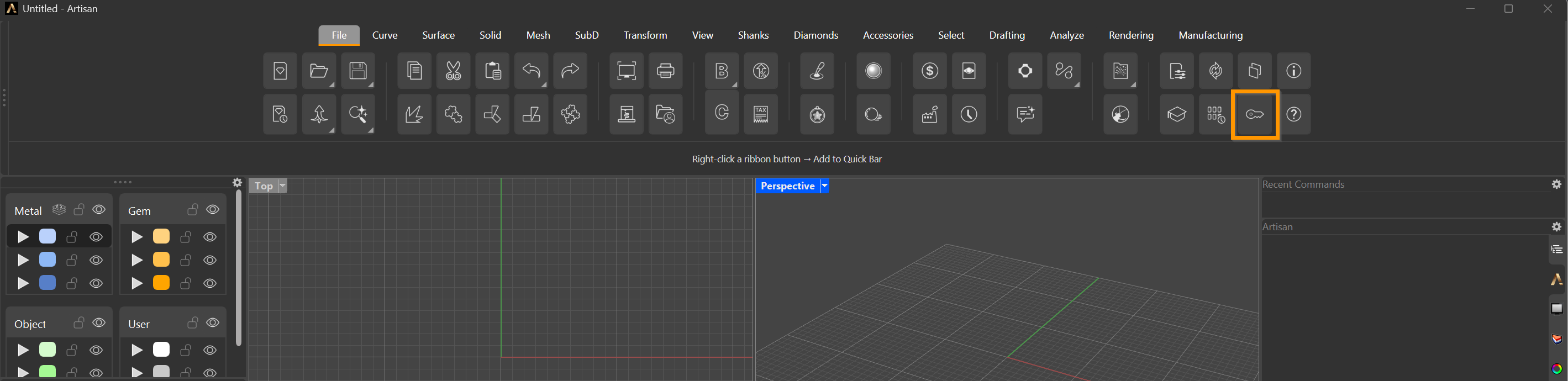Screen dimensions: 1568x381
Task: Go to the Rendering ribbon tab
Action: click(x=1131, y=35)
